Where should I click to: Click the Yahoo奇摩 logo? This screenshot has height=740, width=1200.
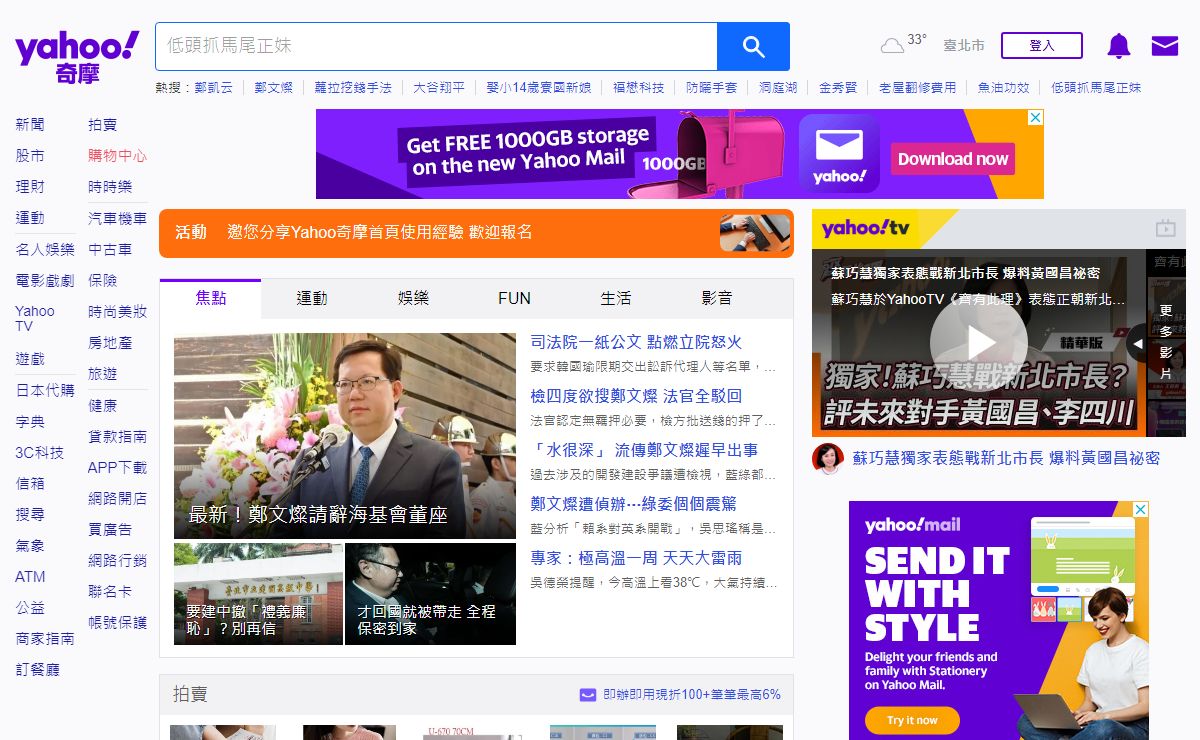(77, 56)
